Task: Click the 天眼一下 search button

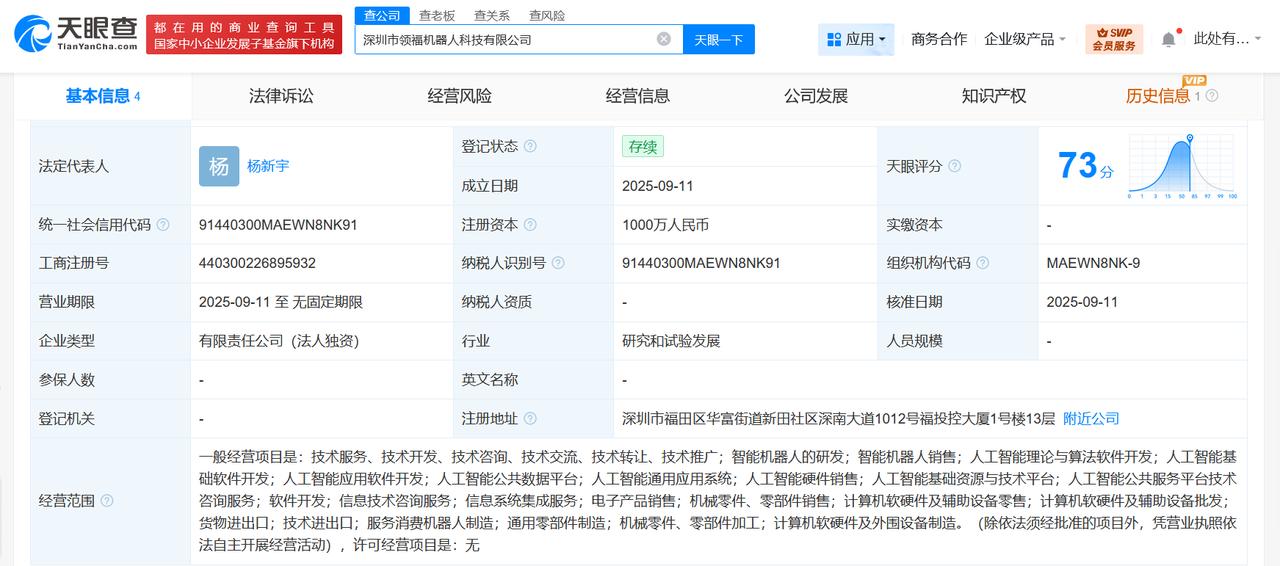Action: (x=719, y=39)
